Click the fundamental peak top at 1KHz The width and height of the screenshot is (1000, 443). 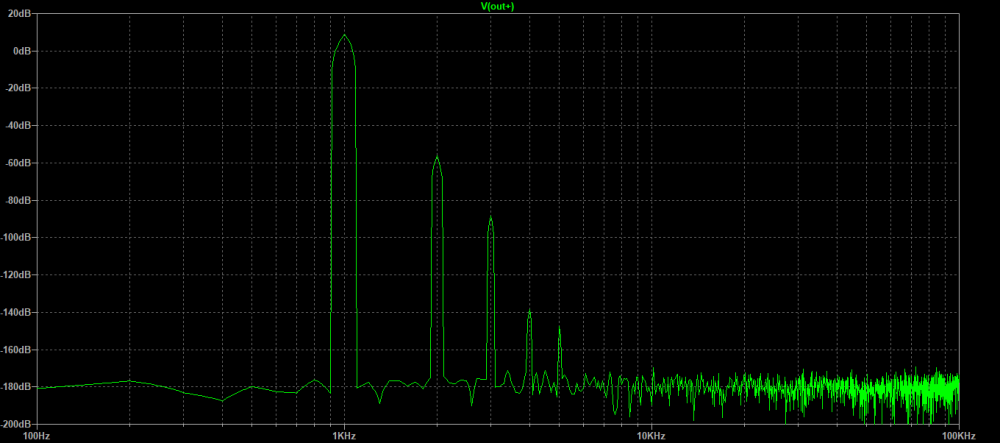(344, 34)
